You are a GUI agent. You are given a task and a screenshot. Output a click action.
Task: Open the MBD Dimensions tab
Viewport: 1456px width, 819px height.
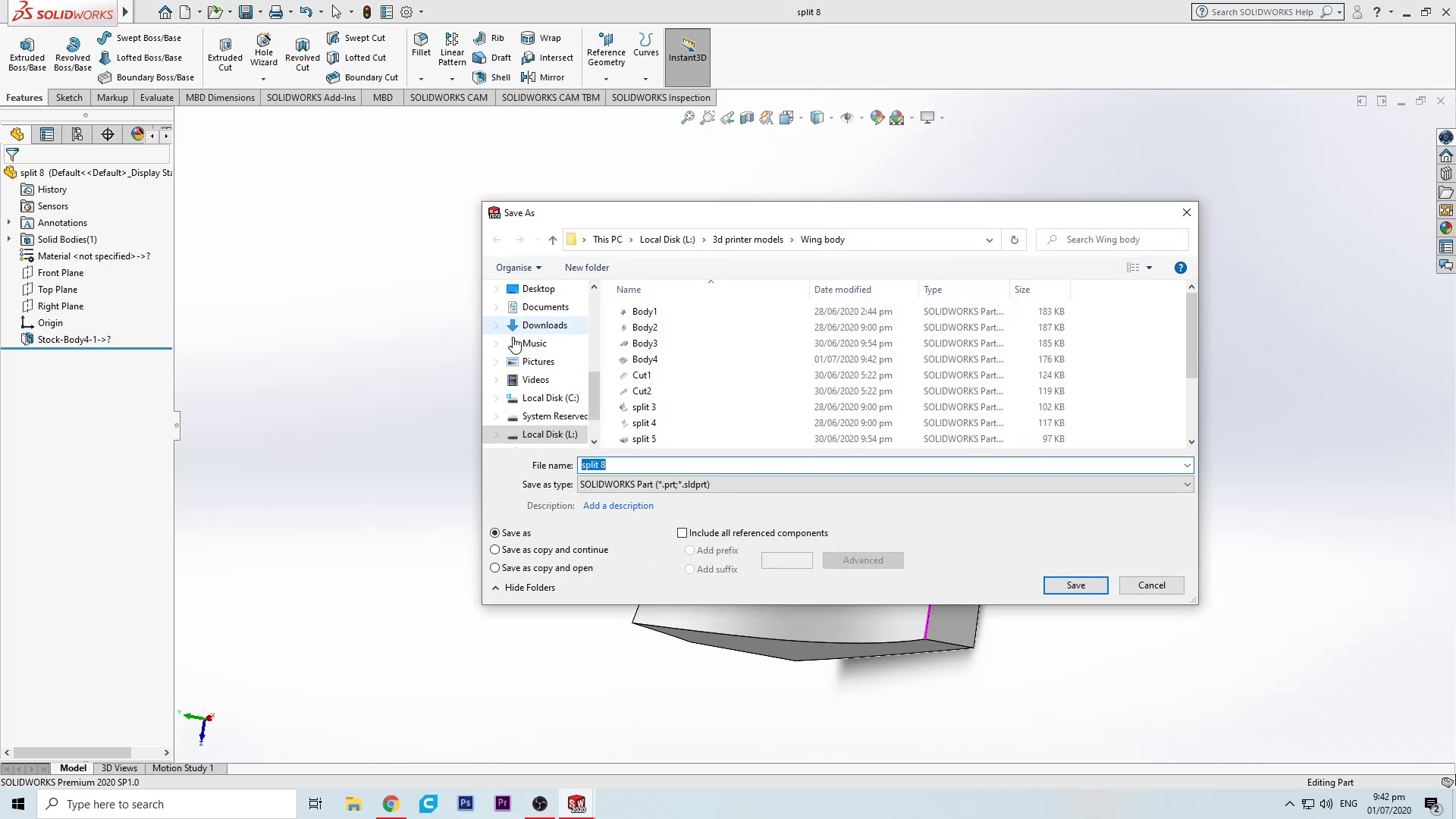220,98
